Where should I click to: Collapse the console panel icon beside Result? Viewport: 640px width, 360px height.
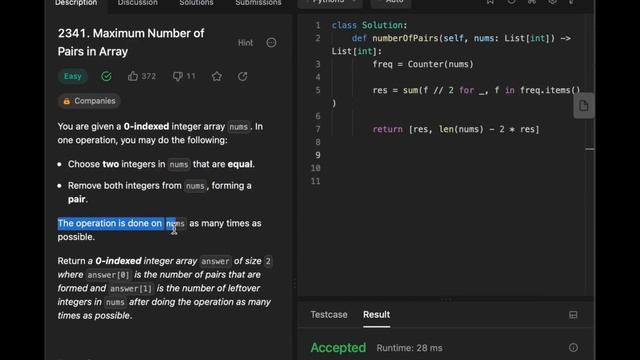[x=573, y=315]
